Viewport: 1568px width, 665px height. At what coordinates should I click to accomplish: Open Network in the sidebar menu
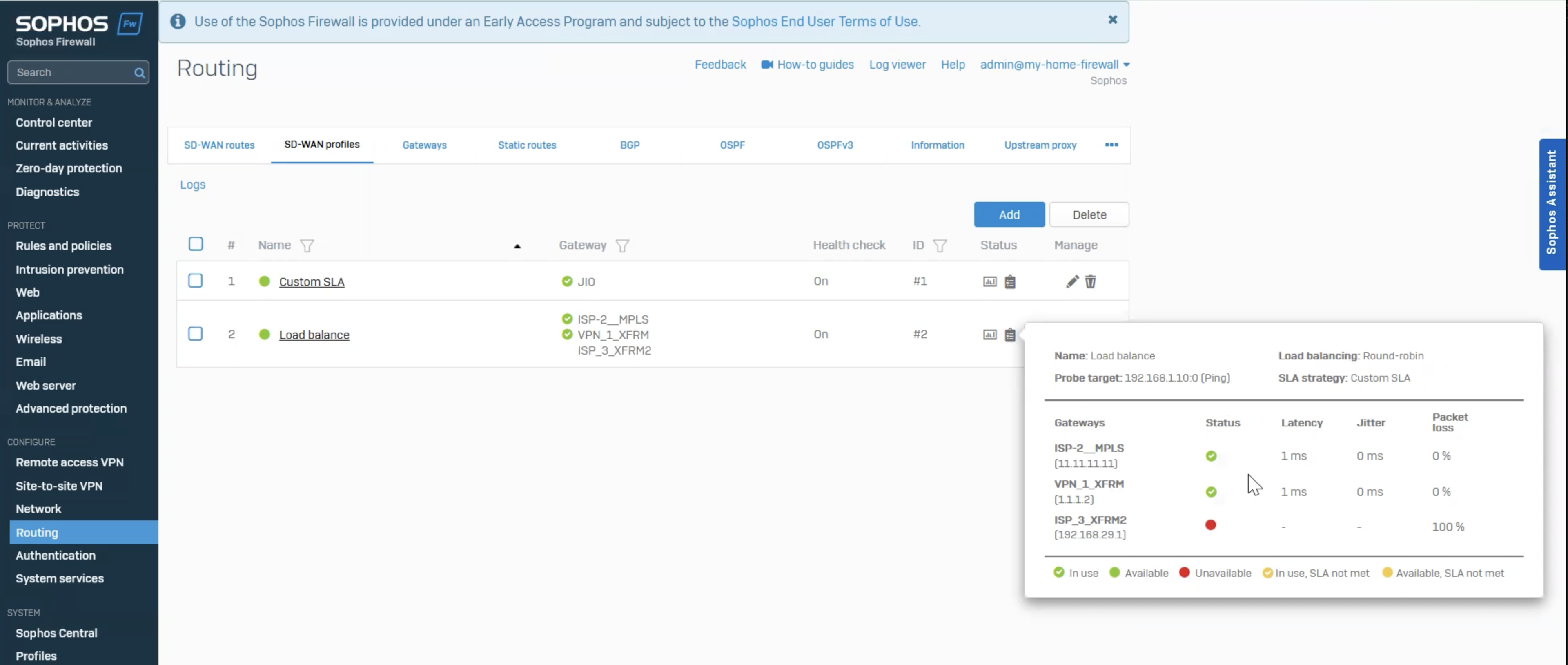coord(38,509)
